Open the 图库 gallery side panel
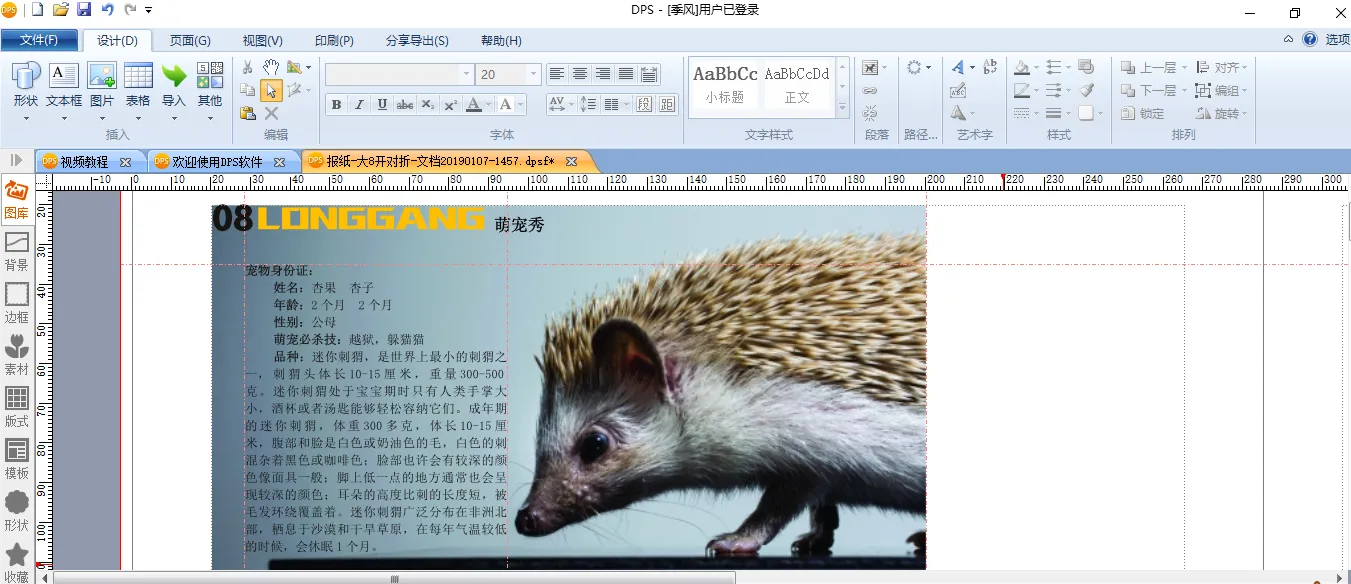 coord(17,199)
